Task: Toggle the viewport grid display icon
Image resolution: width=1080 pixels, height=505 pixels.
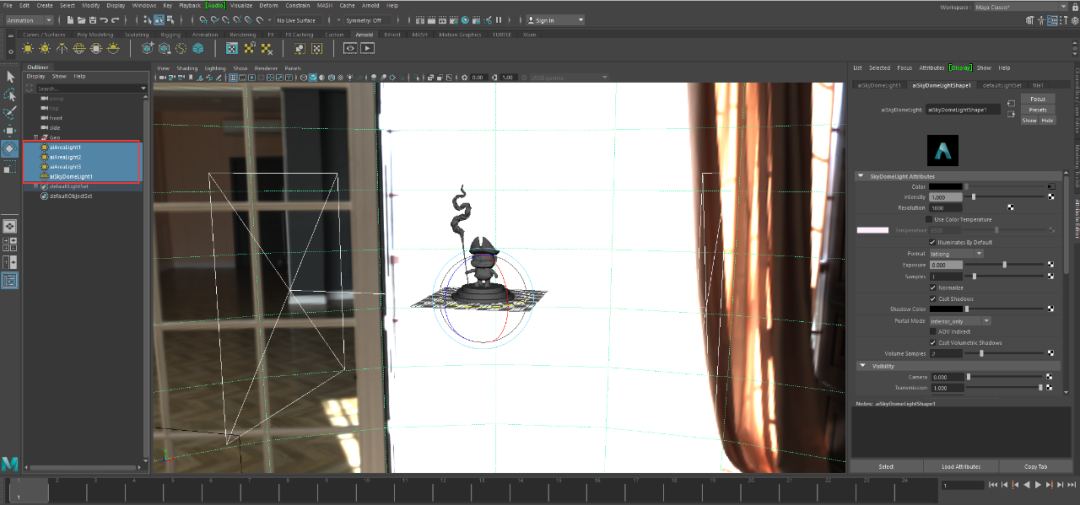Action: point(233,77)
